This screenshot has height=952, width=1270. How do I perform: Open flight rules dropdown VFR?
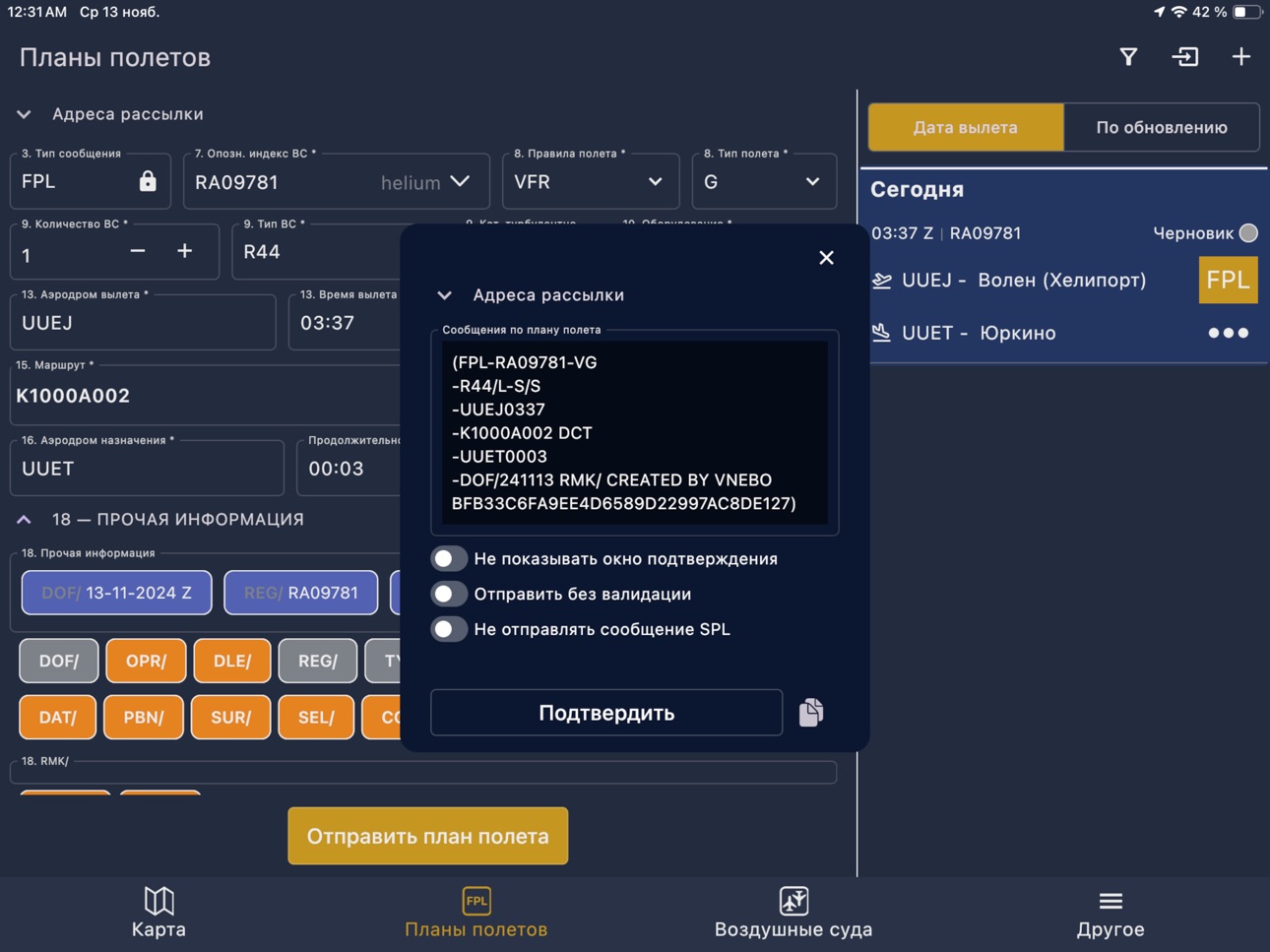591,181
